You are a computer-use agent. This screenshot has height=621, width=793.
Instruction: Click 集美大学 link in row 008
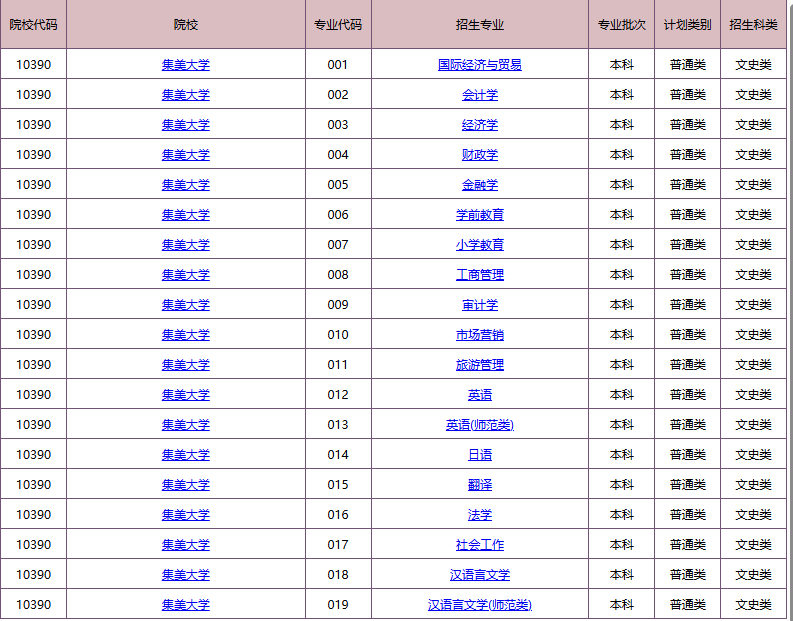[186, 275]
